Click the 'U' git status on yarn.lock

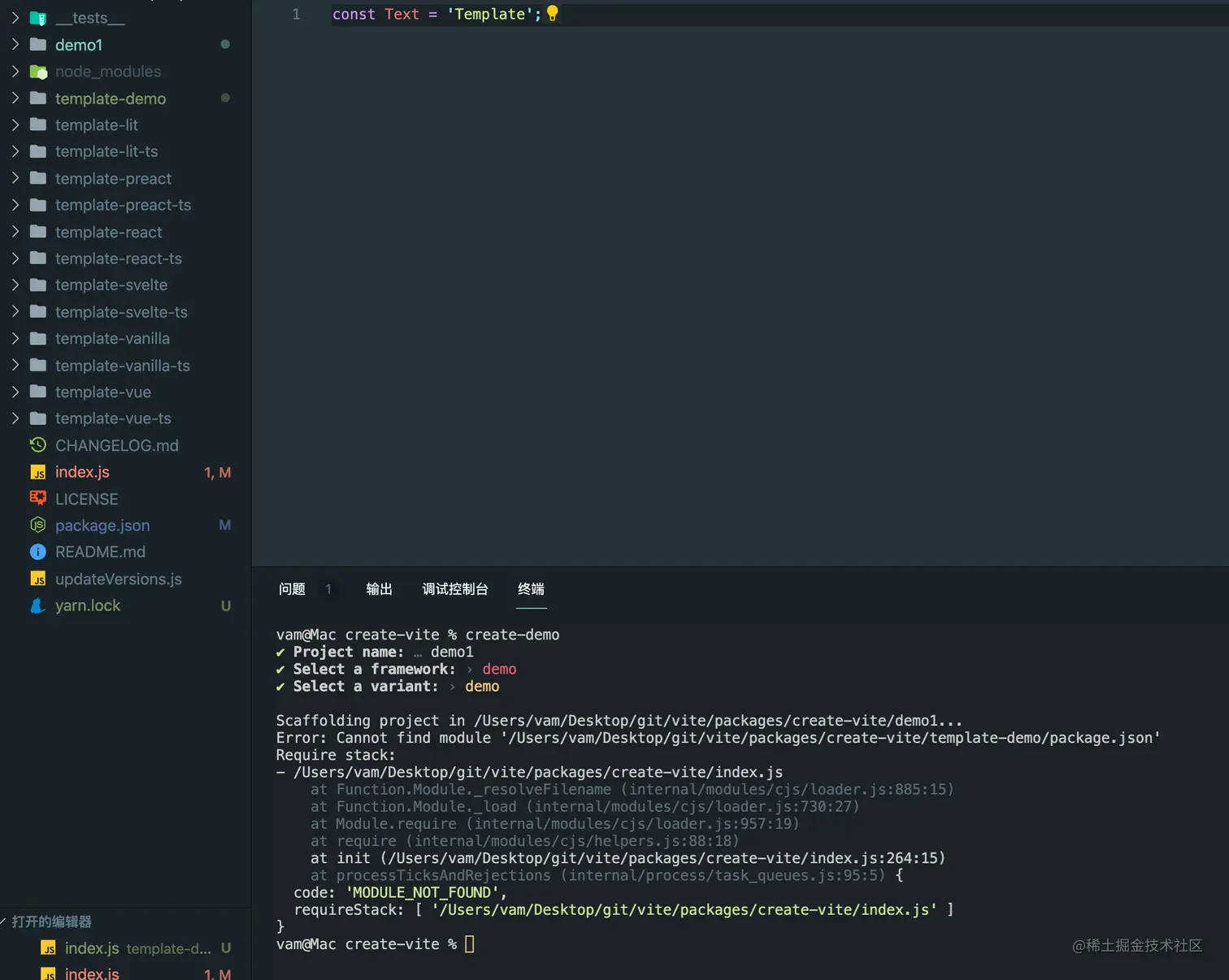(226, 605)
